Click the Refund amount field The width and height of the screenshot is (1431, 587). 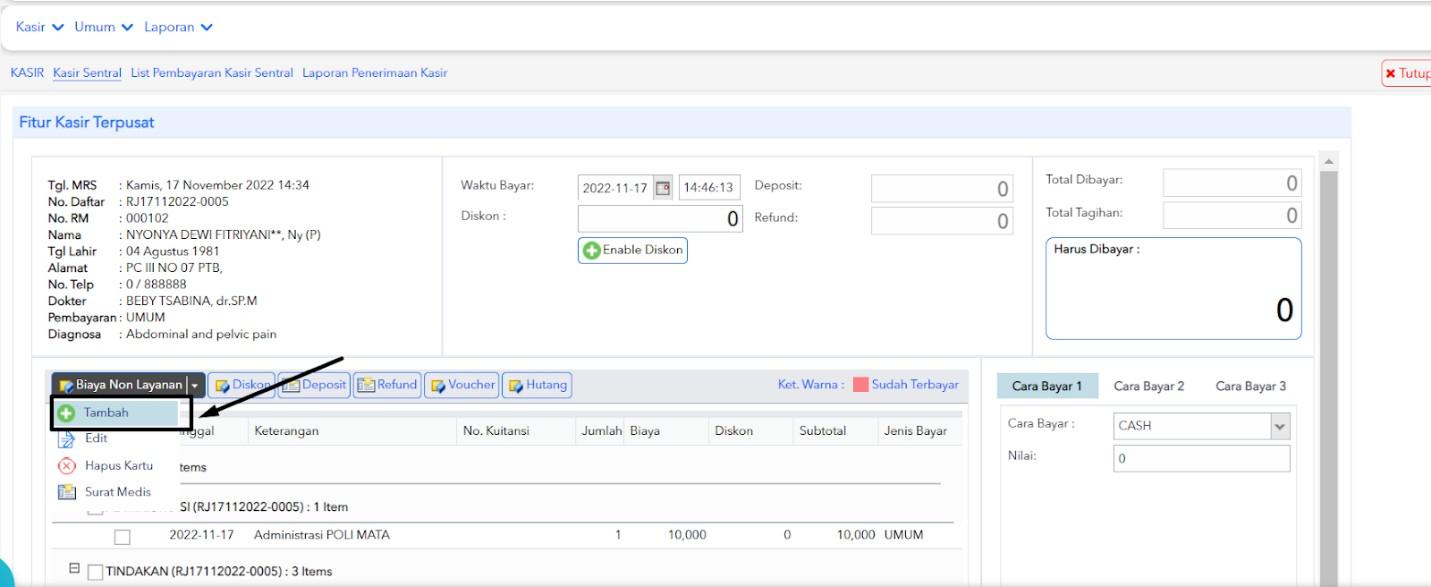[942, 221]
